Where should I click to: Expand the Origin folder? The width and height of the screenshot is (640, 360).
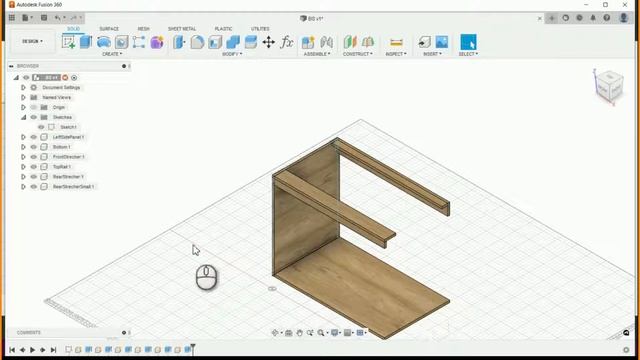point(23,107)
